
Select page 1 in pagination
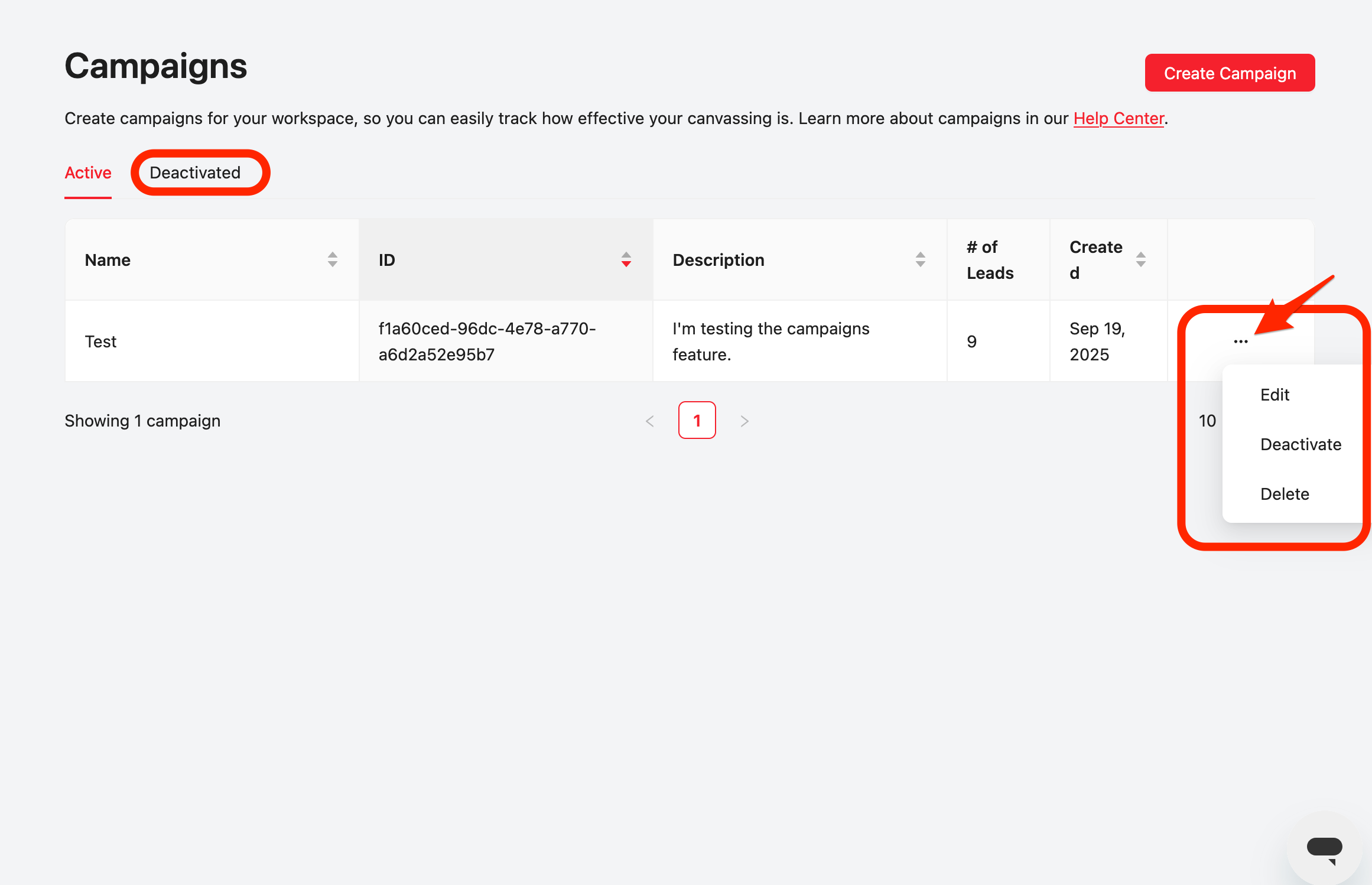[697, 420]
